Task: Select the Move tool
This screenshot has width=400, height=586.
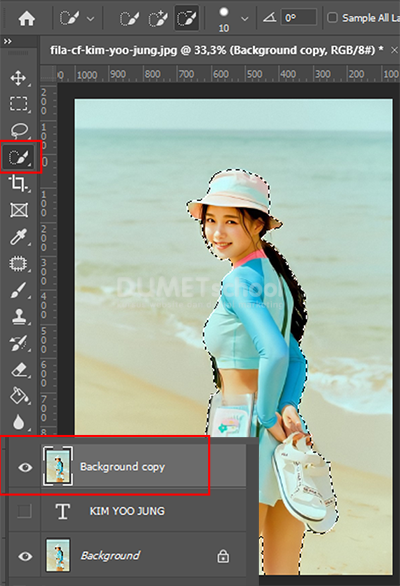Action: point(18,78)
